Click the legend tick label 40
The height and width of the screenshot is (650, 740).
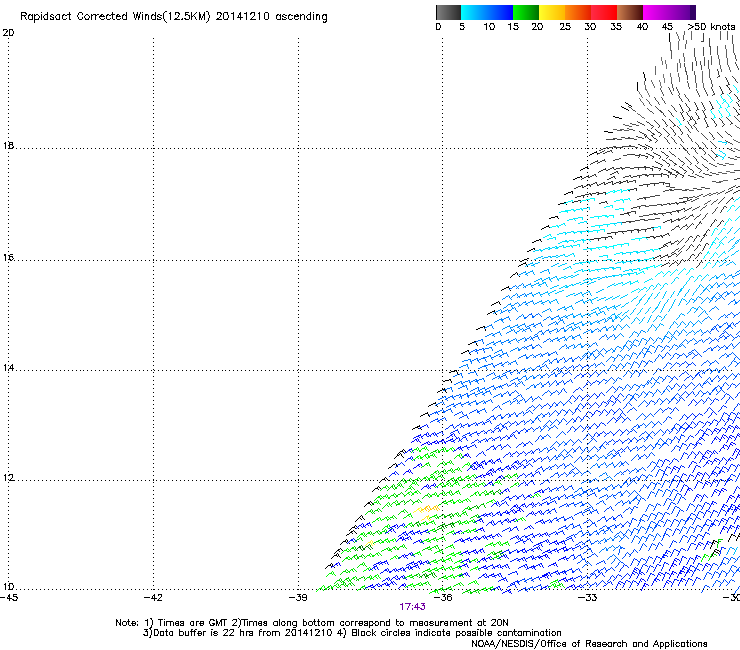(x=642, y=27)
